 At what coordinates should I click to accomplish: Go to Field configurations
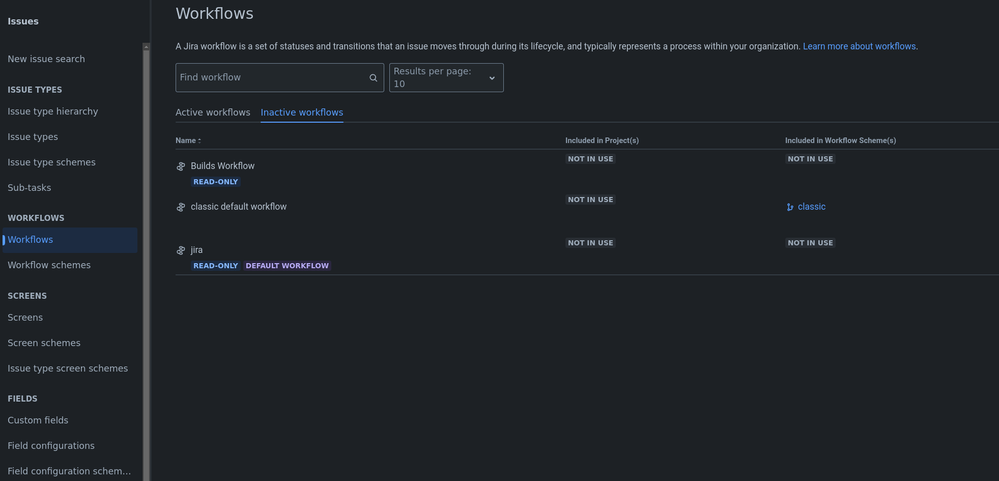point(51,446)
